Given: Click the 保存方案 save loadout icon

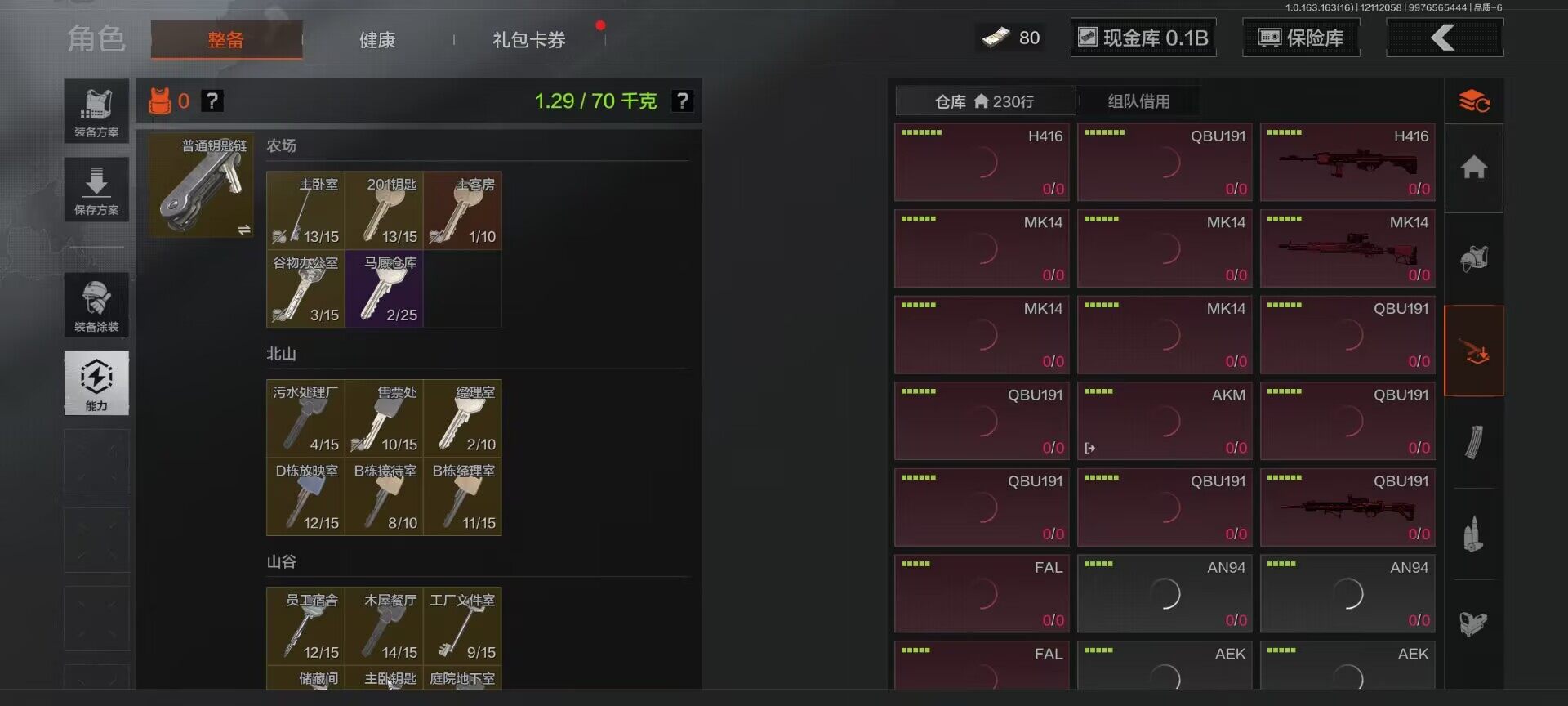Looking at the screenshot, I should tap(96, 190).
